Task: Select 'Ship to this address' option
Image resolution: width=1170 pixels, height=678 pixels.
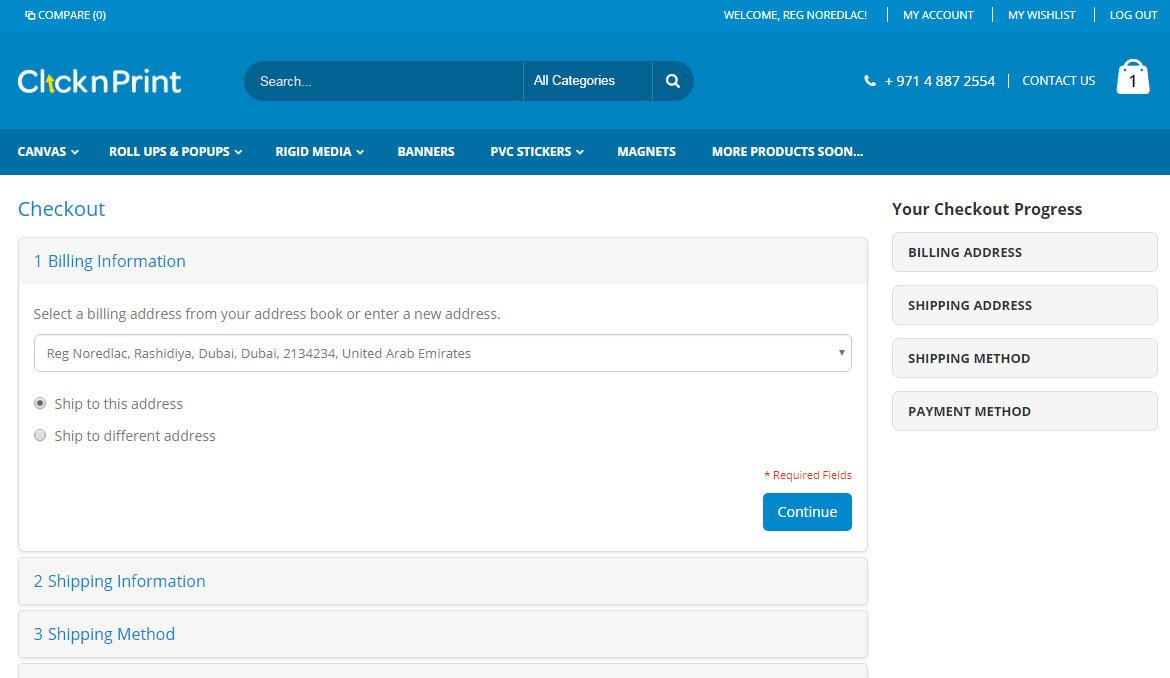Action: (x=40, y=404)
